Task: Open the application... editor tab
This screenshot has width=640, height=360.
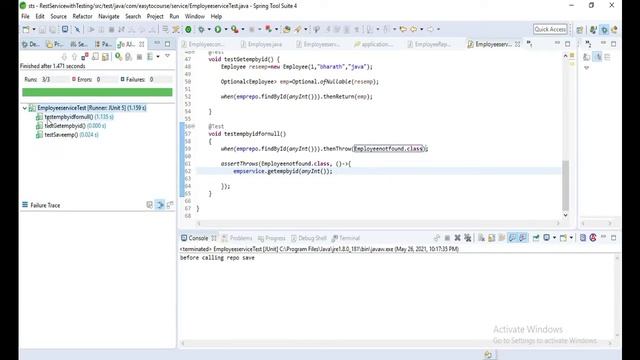Action: tap(373, 44)
